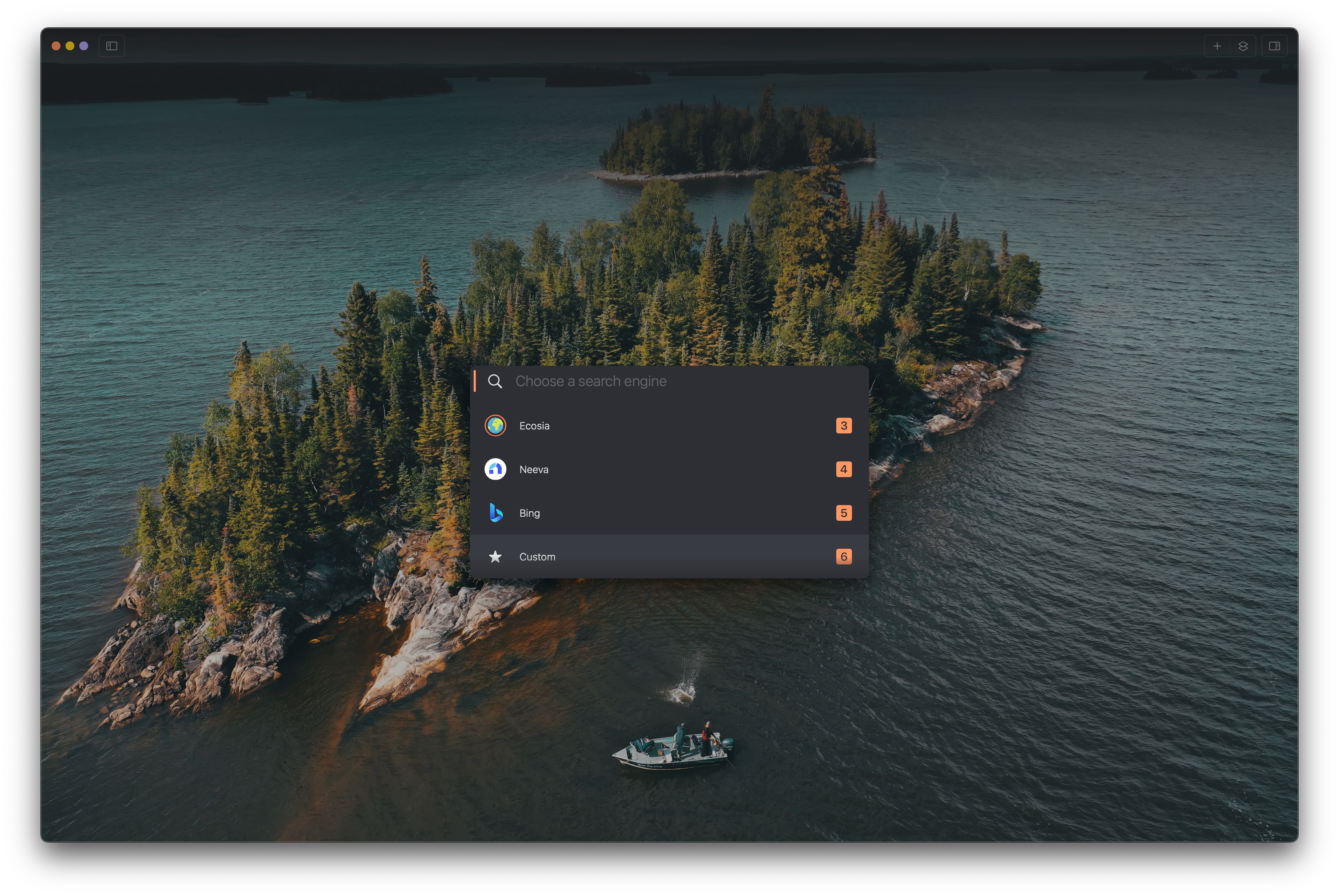
Task: Click the magnifying glass search icon
Action: [495, 381]
